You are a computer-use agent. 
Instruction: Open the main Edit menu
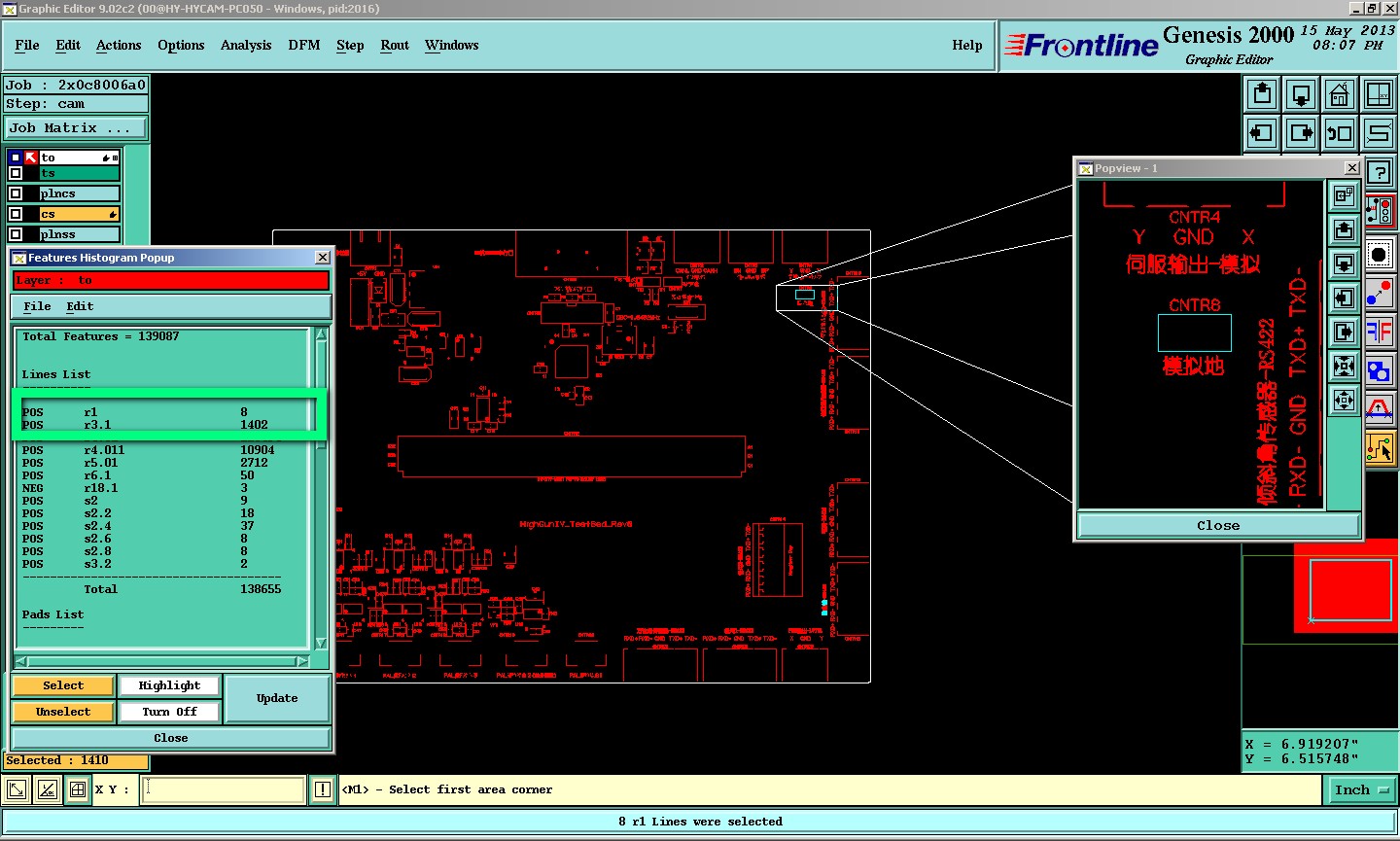pos(68,45)
